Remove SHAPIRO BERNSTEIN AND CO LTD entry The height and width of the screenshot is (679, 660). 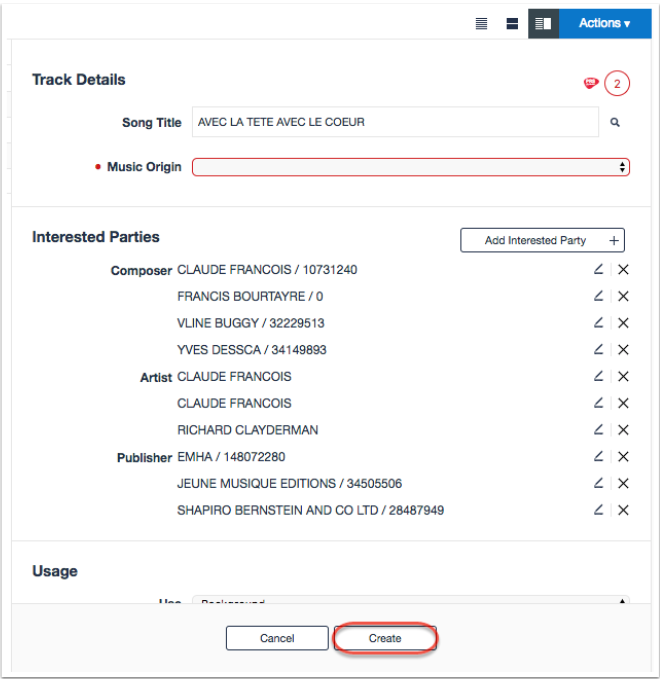623,510
